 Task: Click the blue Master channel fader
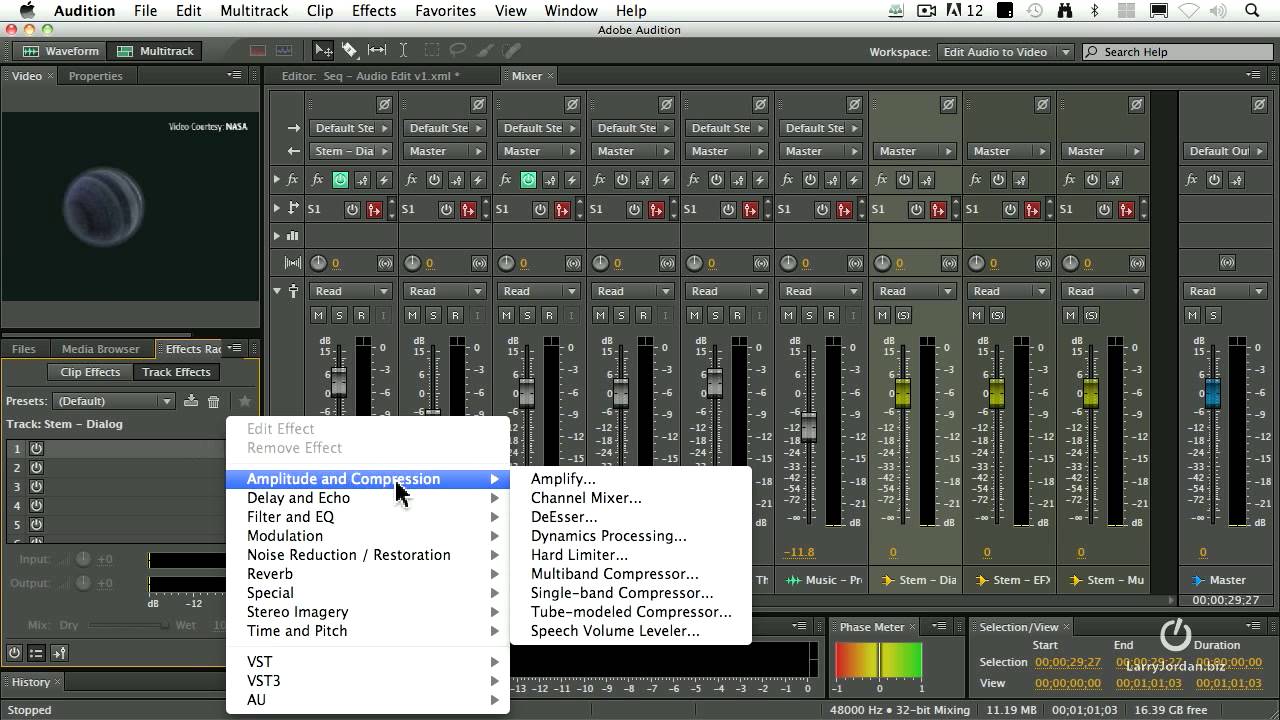click(1212, 392)
